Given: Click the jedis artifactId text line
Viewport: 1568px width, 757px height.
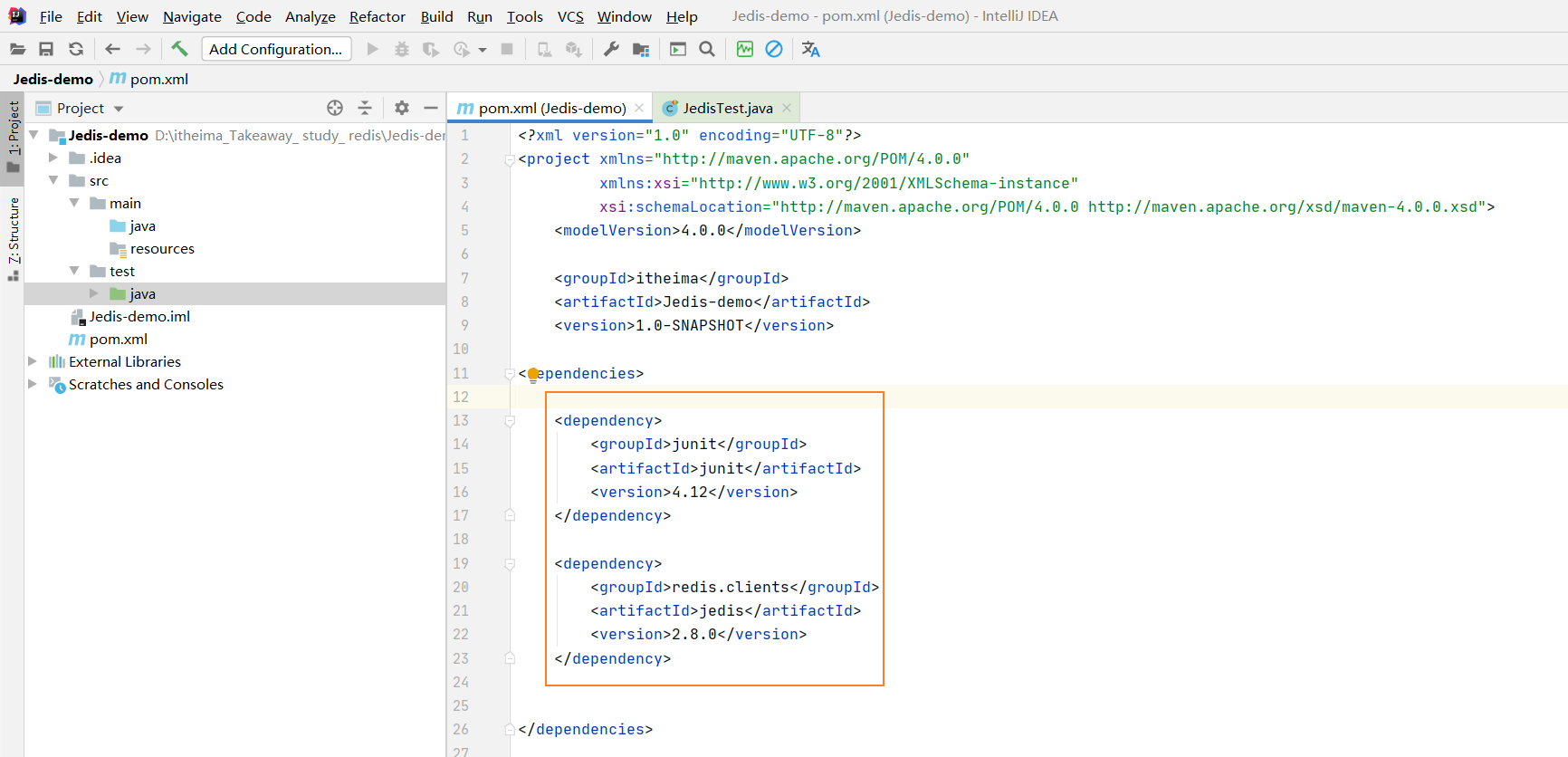Looking at the screenshot, I should pyautogui.click(x=725, y=610).
